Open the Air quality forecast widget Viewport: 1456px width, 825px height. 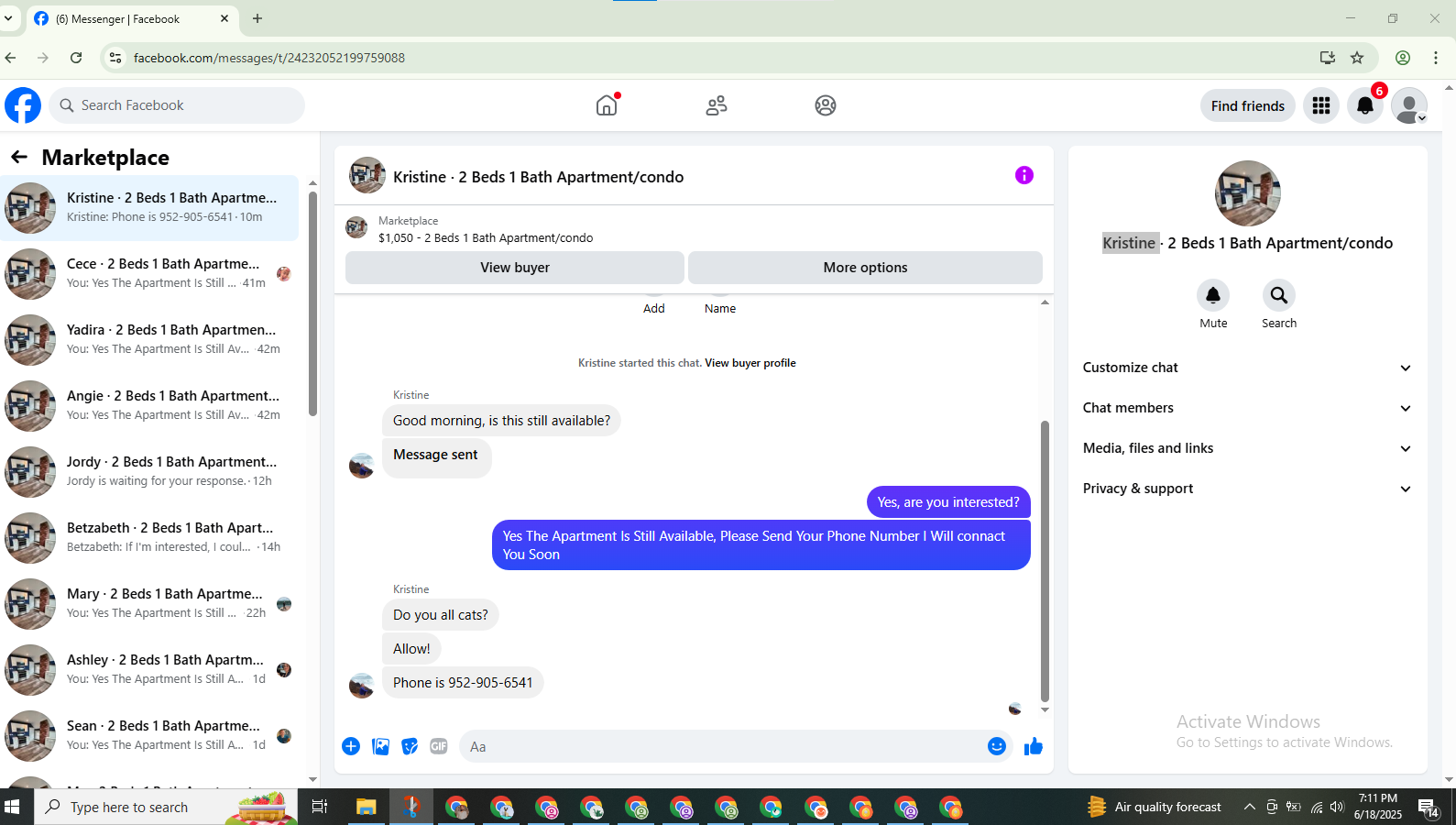(x=1155, y=807)
